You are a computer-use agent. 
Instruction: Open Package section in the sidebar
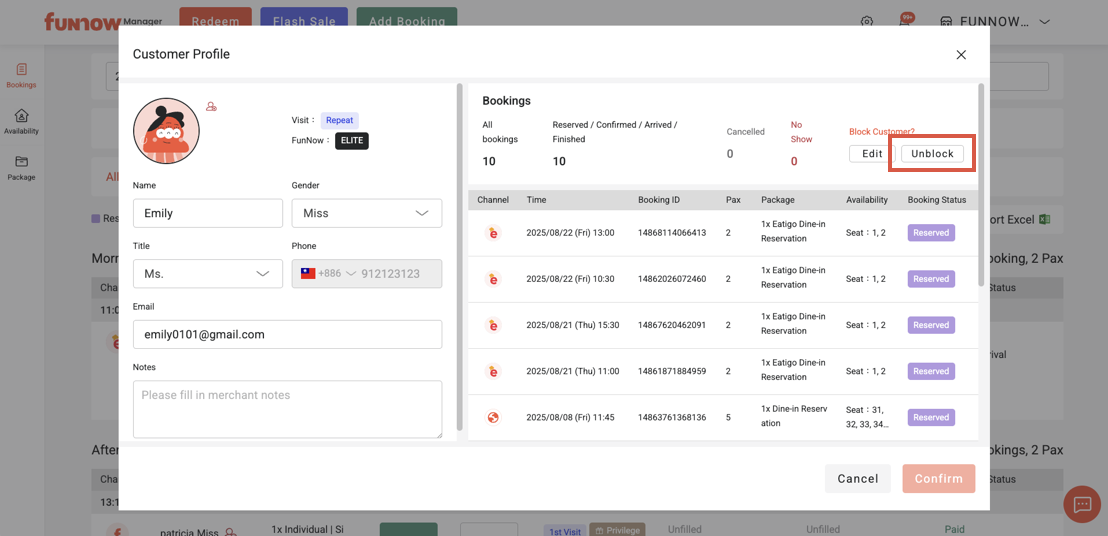point(21,168)
